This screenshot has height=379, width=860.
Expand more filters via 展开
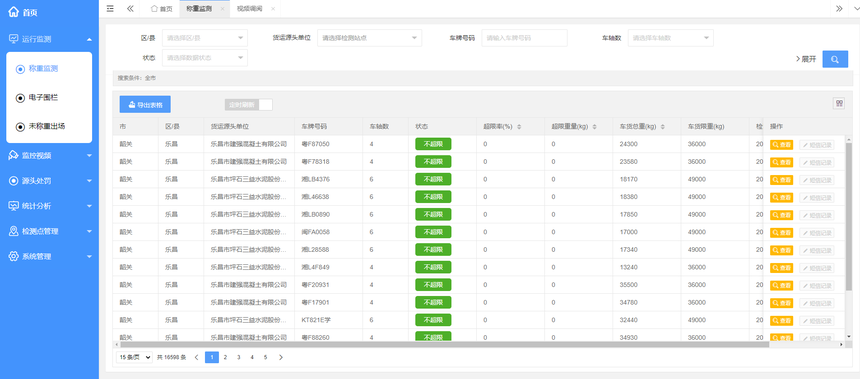click(x=806, y=59)
